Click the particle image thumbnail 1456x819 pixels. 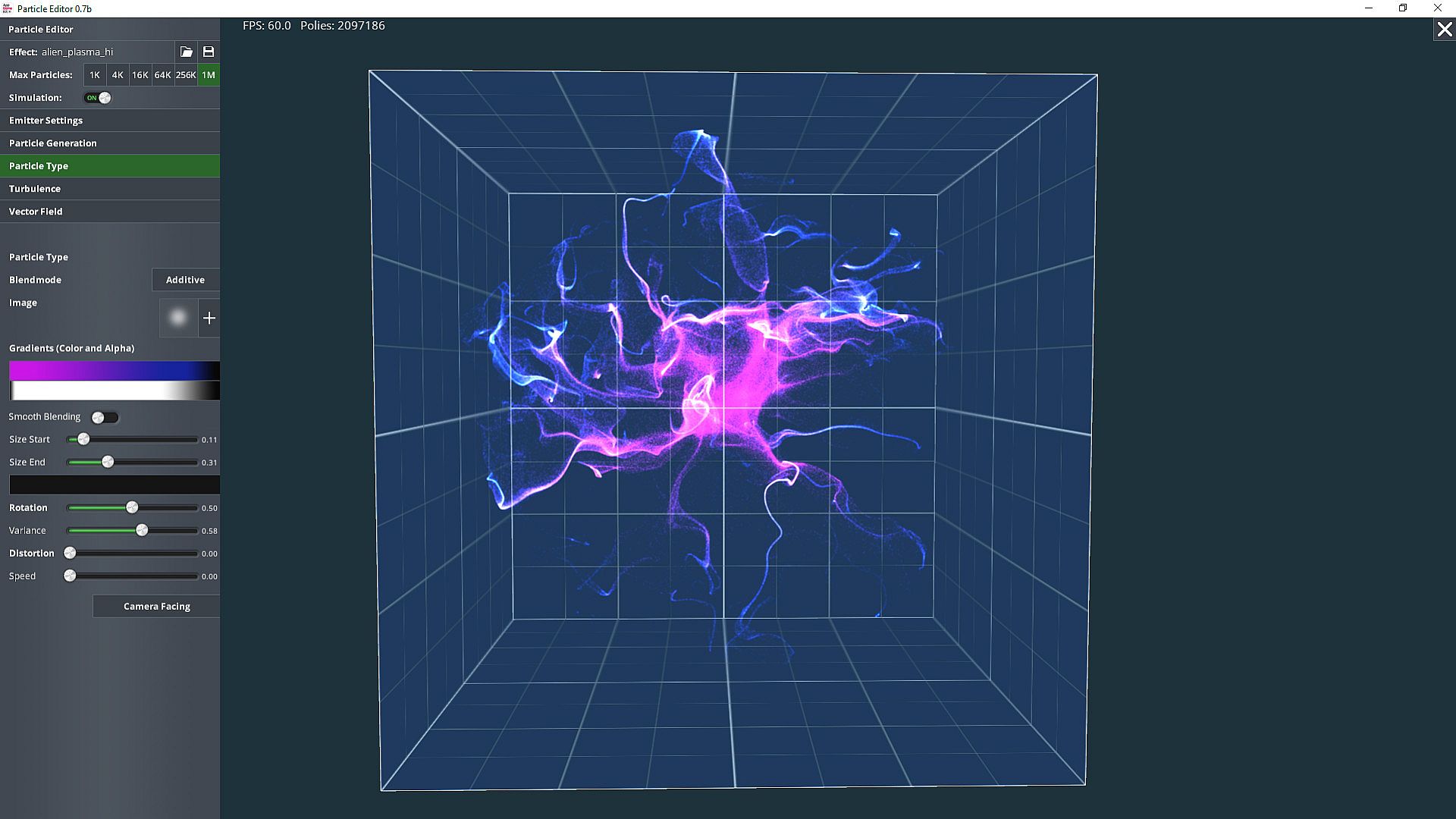(178, 318)
